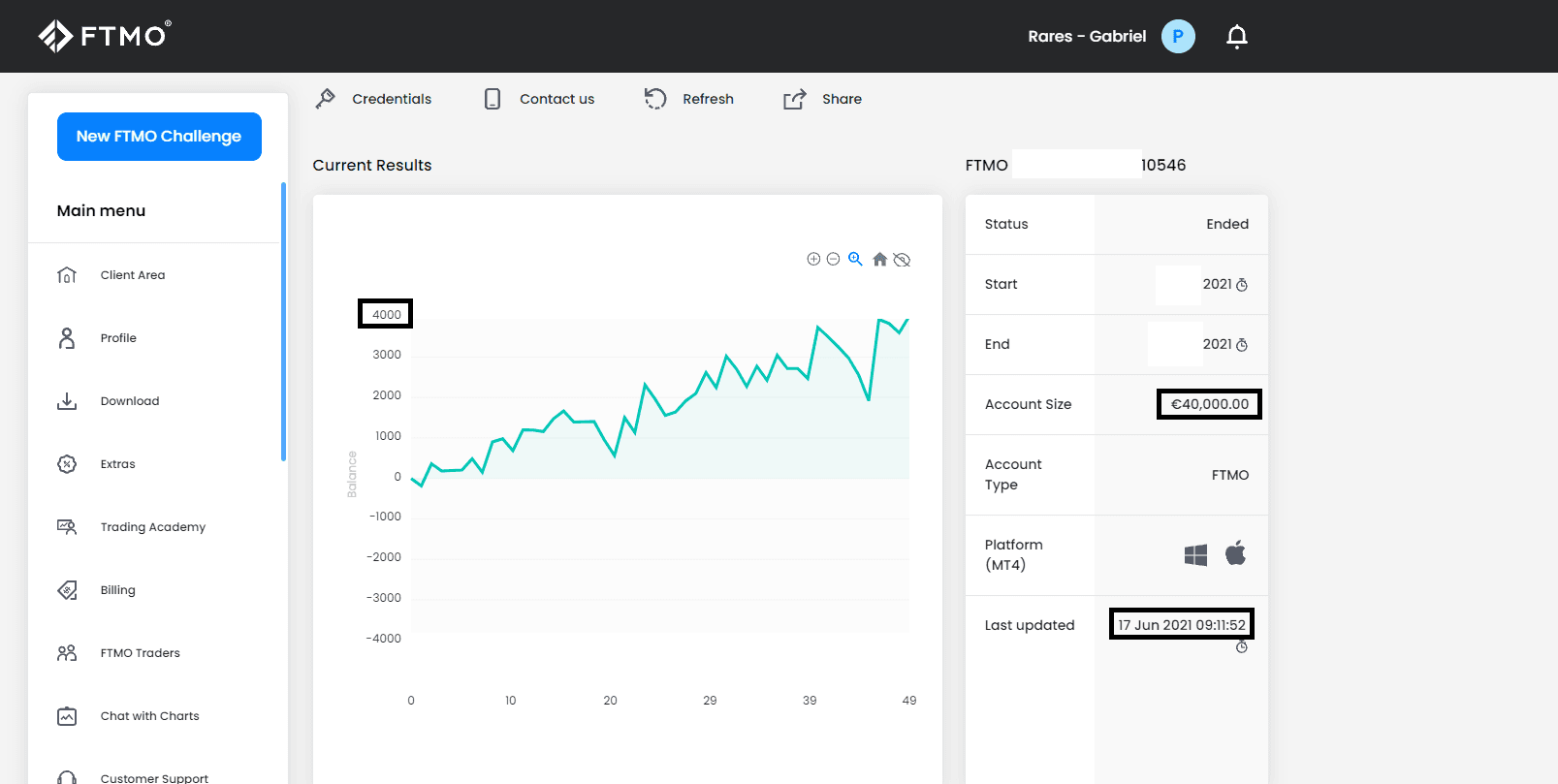Open Client Area menu item
The width and height of the screenshot is (1558, 784).
pos(133,275)
